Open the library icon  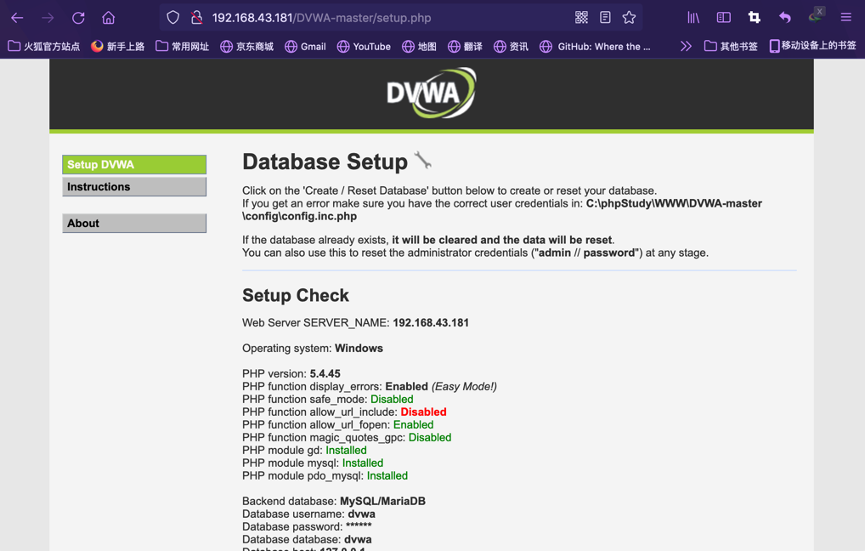coord(693,18)
